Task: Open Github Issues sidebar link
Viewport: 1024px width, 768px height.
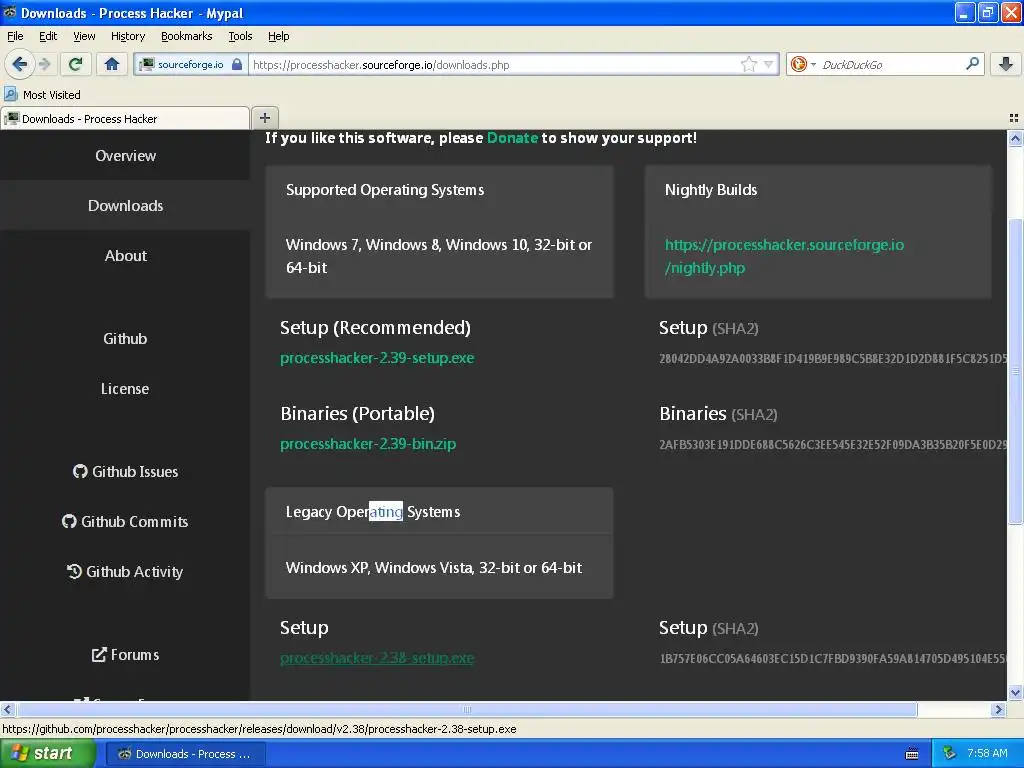Action: 125,472
